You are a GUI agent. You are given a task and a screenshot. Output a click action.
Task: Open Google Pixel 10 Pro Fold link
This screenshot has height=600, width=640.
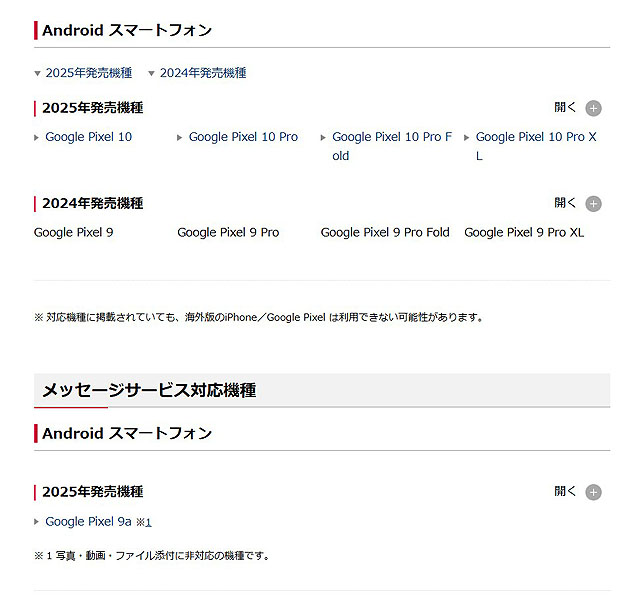coord(391,146)
